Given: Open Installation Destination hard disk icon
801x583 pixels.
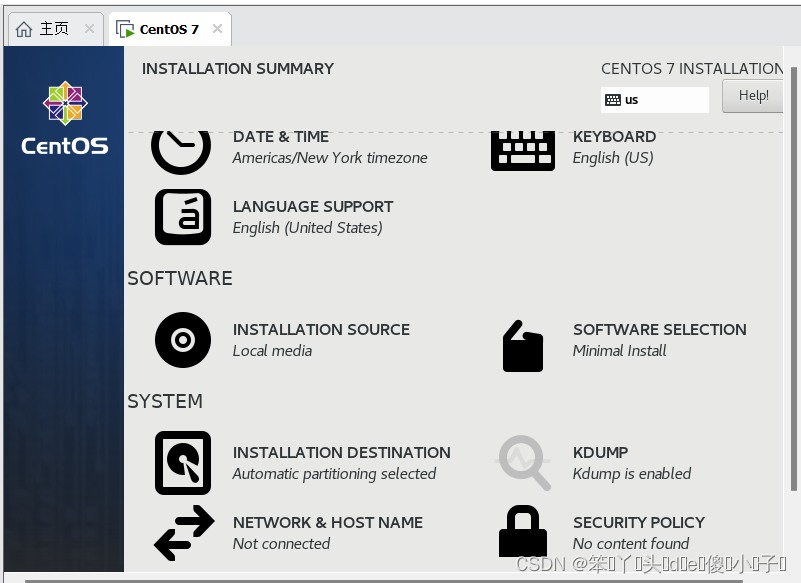Looking at the screenshot, I should pos(183,463).
